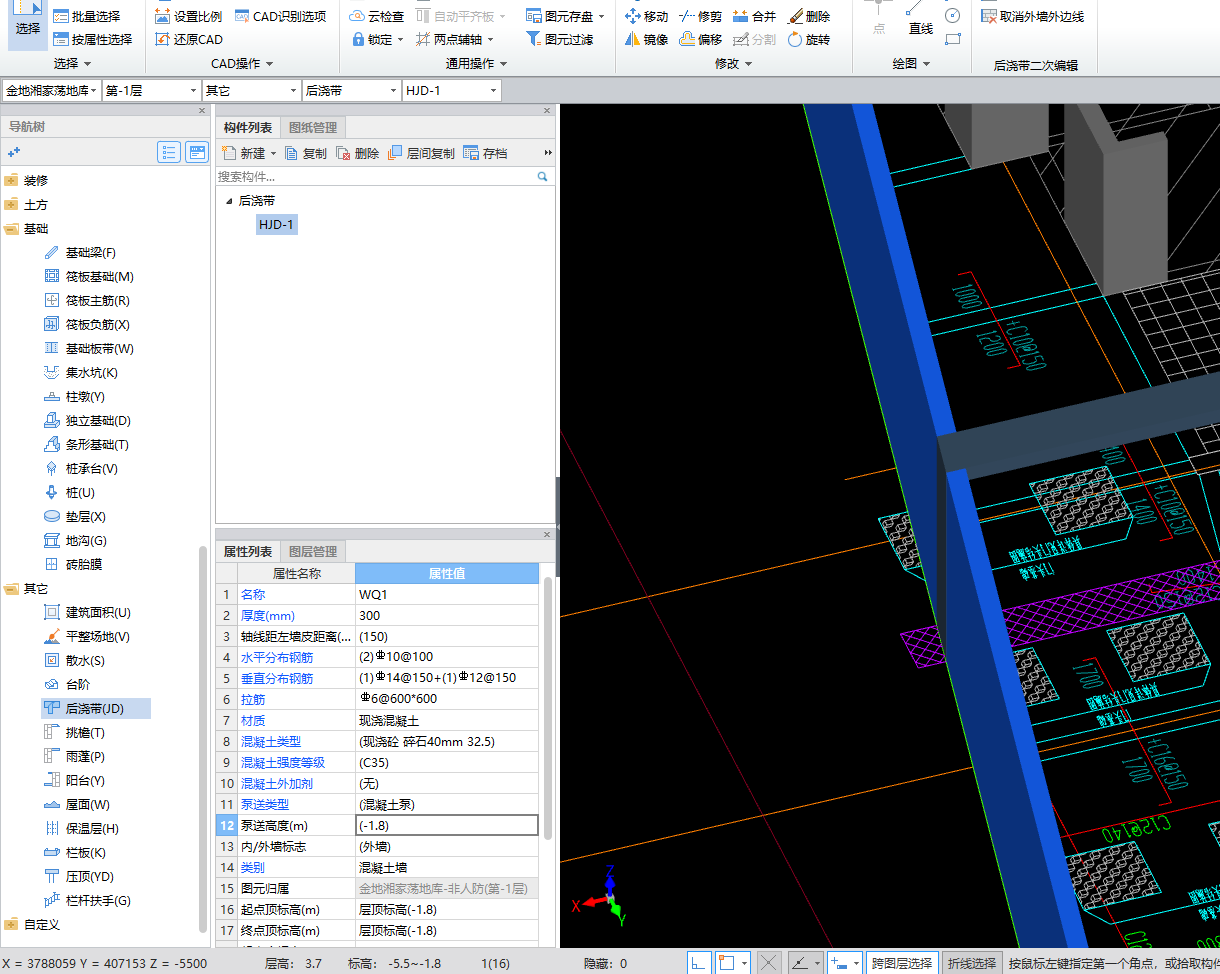Select the 合并 merge tool
Screen dimensions: 1220x974
(754, 17)
